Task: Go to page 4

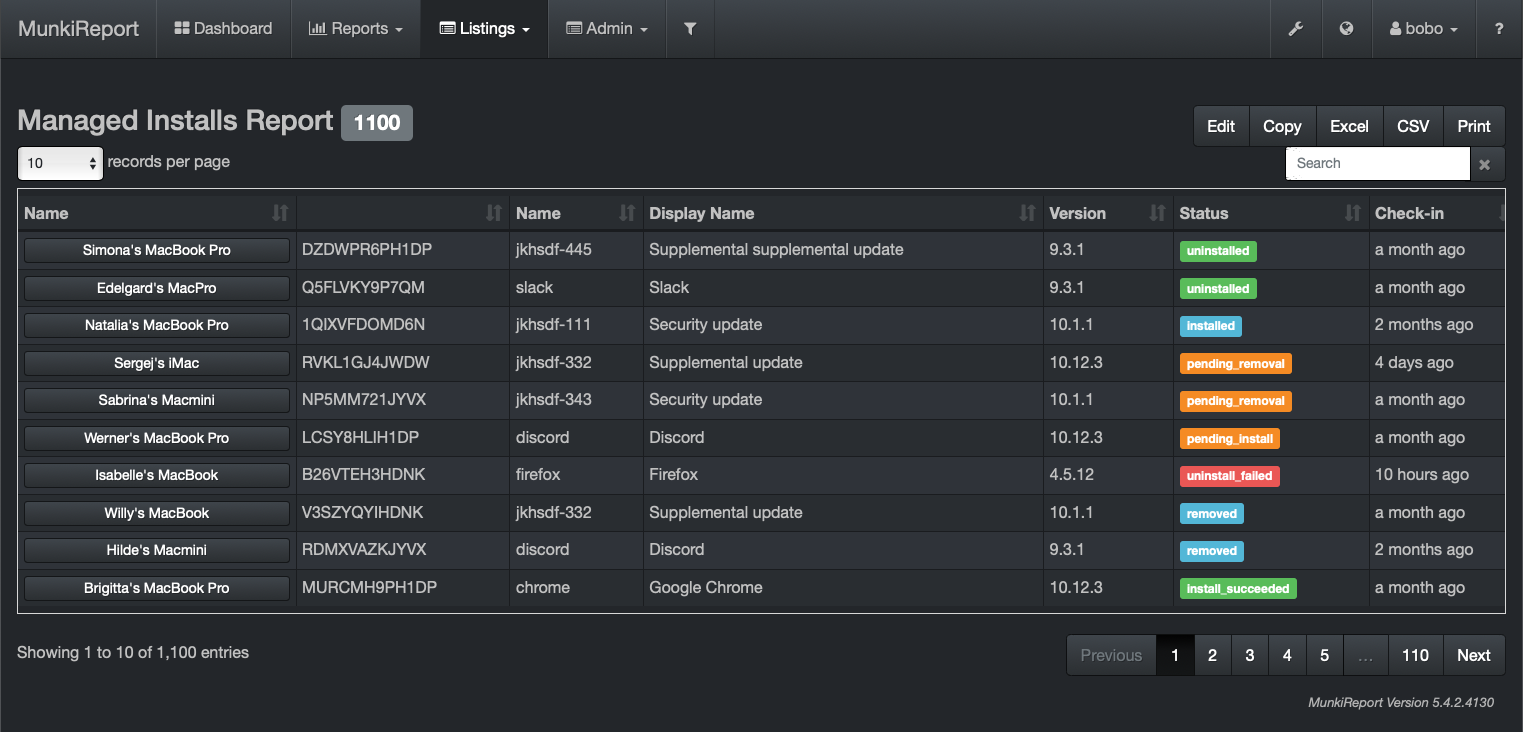Action: click(x=1287, y=655)
